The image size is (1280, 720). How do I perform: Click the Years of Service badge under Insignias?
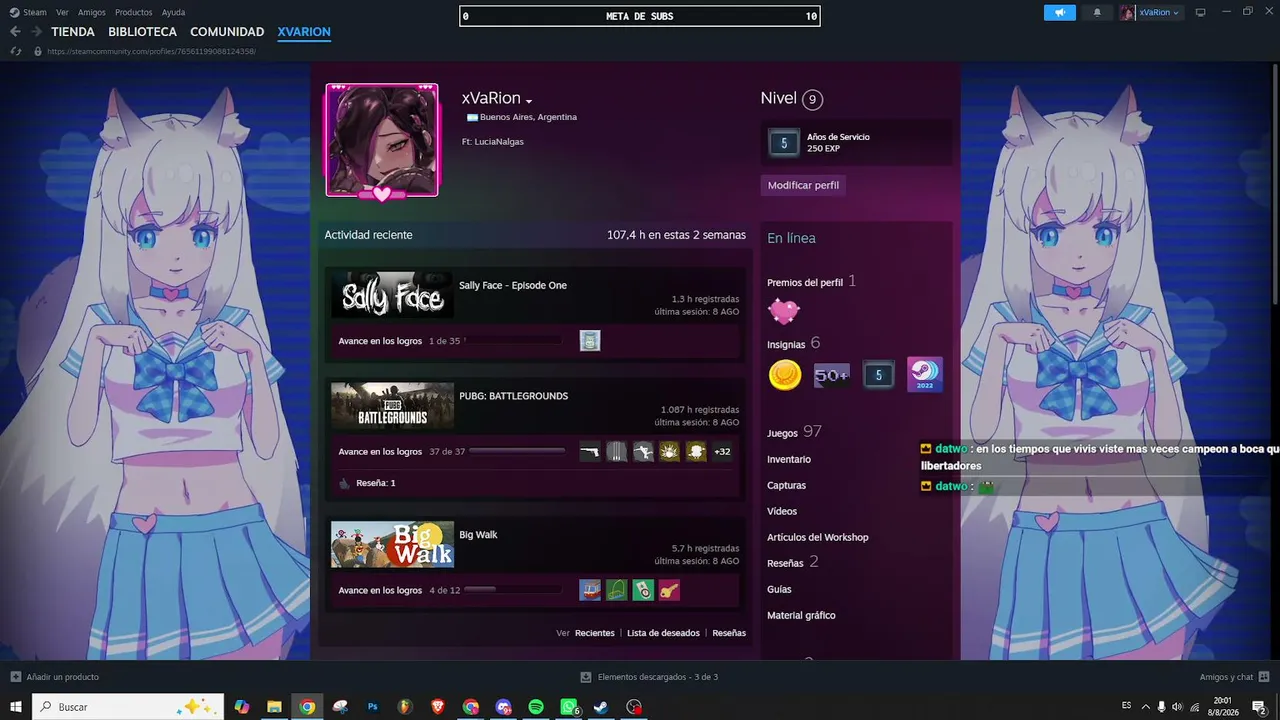(879, 375)
